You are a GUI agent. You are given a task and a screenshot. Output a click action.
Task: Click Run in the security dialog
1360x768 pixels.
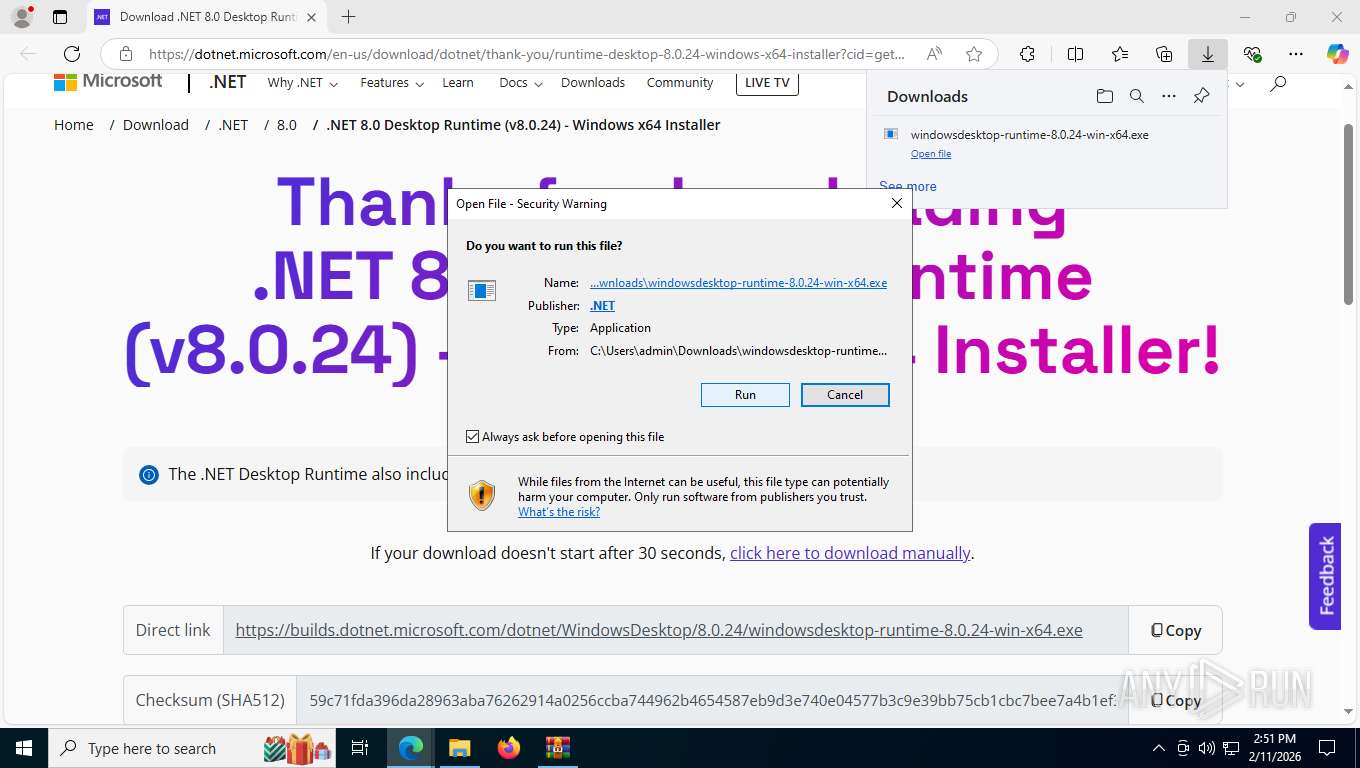click(x=745, y=395)
